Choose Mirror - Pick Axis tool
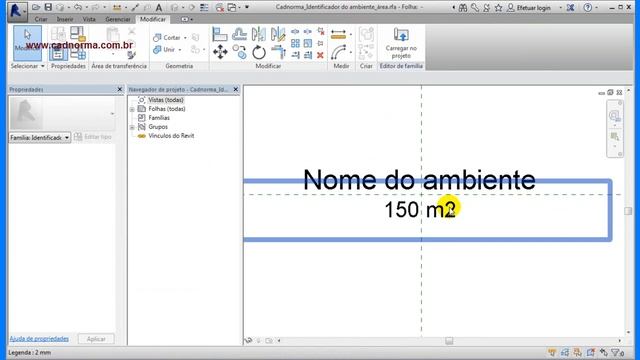The width and height of the screenshot is (640, 360). (x=258, y=34)
